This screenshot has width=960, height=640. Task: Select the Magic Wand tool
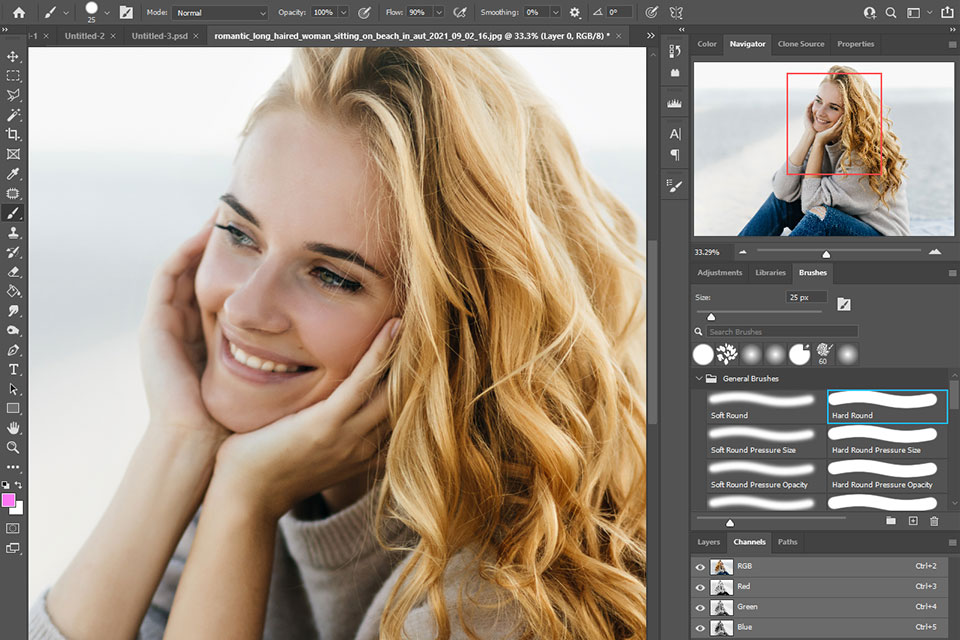13,115
